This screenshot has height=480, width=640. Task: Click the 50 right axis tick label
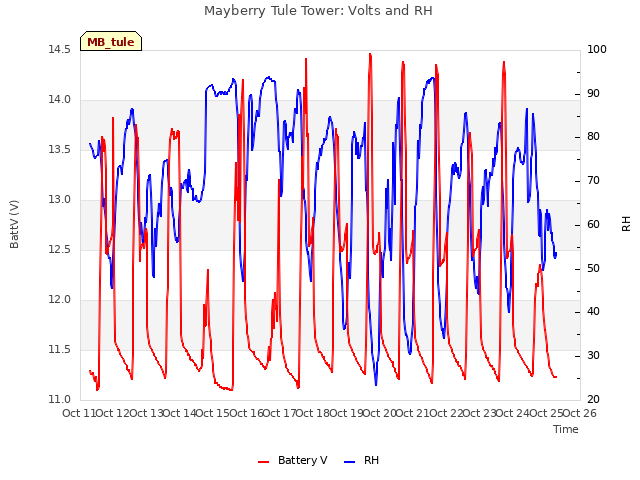[x=593, y=269]
